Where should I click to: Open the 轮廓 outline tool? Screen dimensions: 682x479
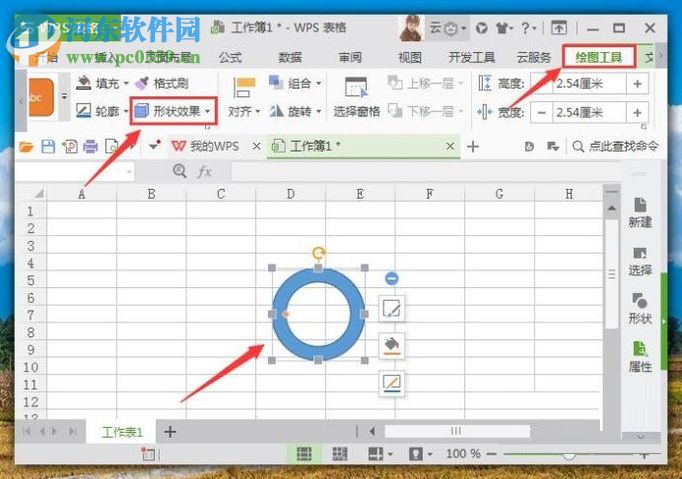102,111
